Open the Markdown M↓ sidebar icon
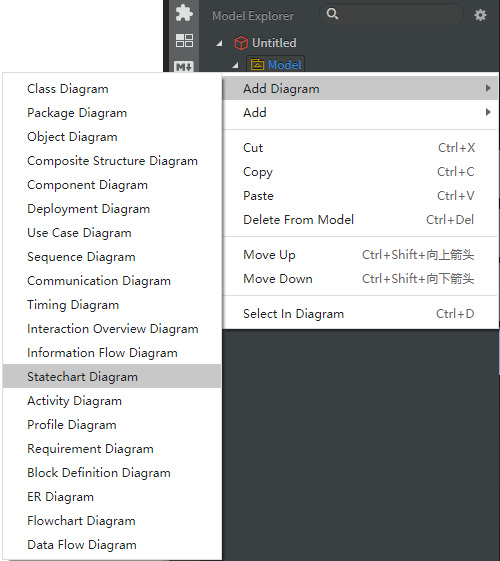The width and height of the screenshot is (500, 561). click(x=184, y=67)
